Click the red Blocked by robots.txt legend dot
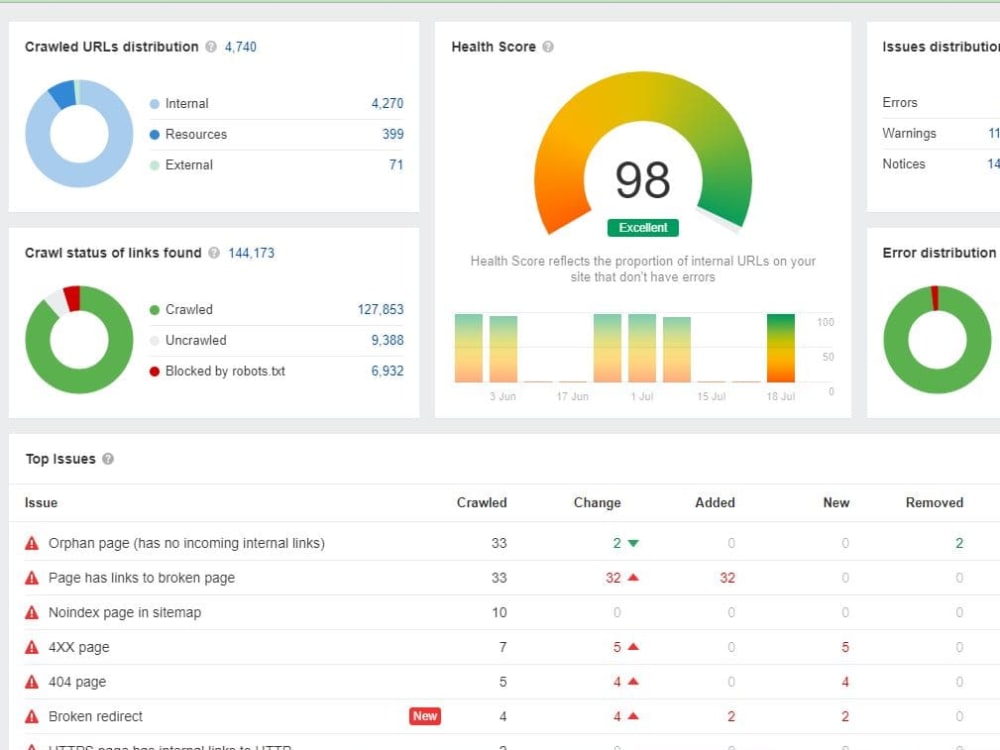 [154, 371]
